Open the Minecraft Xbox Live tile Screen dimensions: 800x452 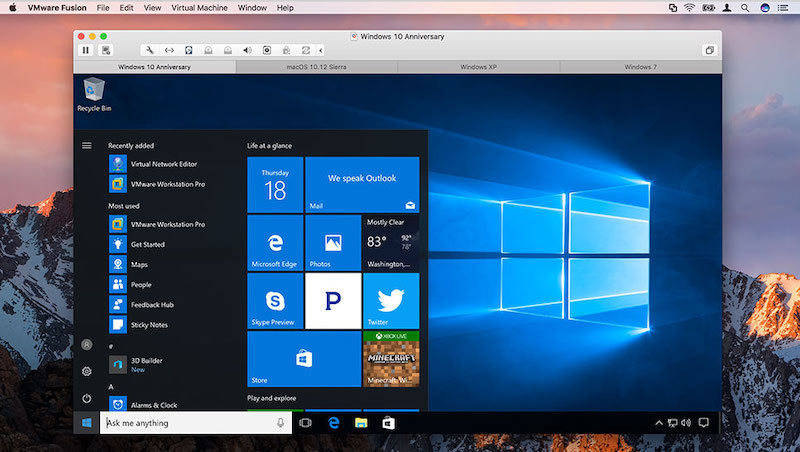(391, 359)
